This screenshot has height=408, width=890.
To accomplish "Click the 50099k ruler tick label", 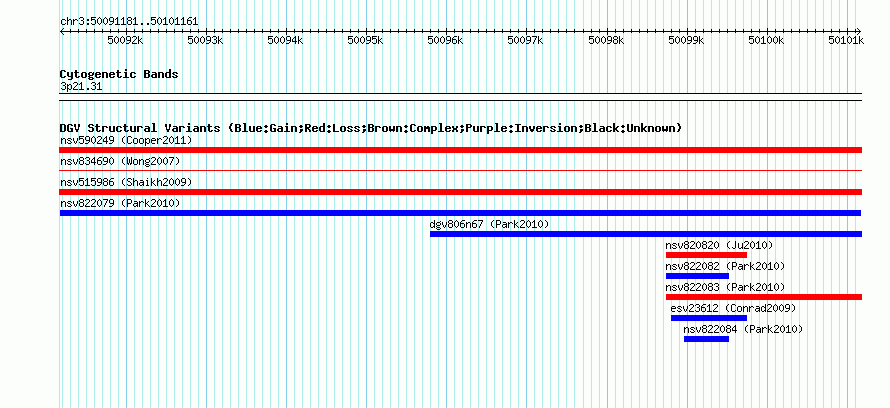I will [x=687, y=40].
